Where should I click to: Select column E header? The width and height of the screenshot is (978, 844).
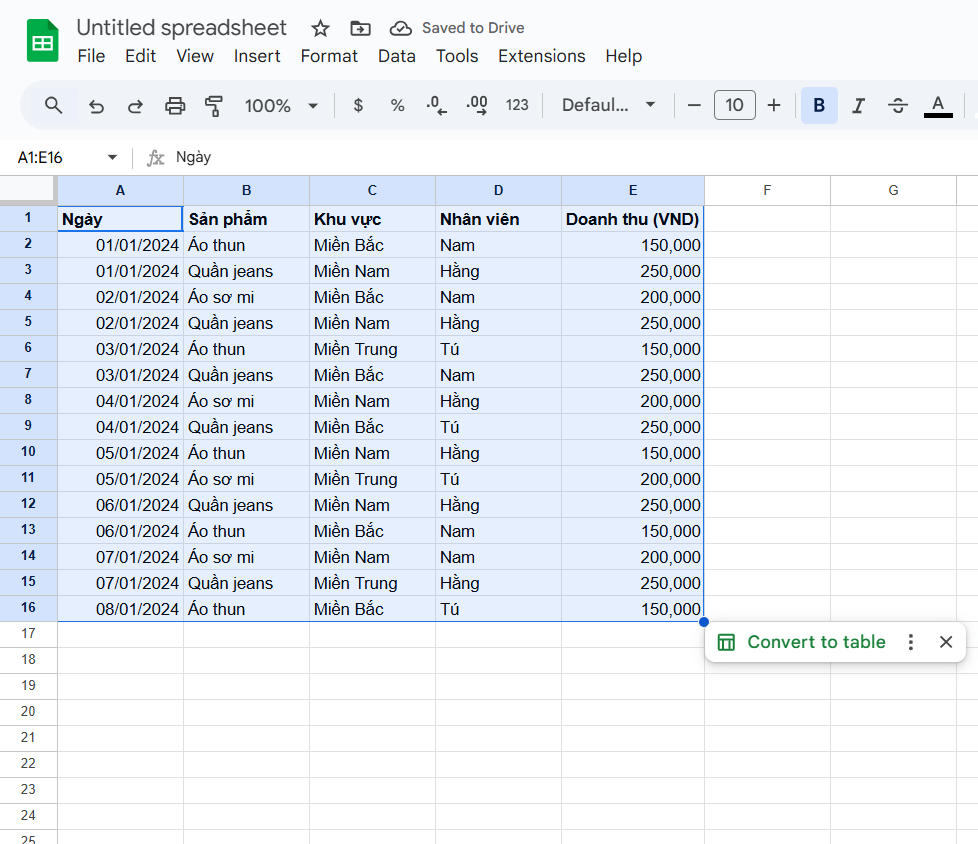tap(633, 190)
